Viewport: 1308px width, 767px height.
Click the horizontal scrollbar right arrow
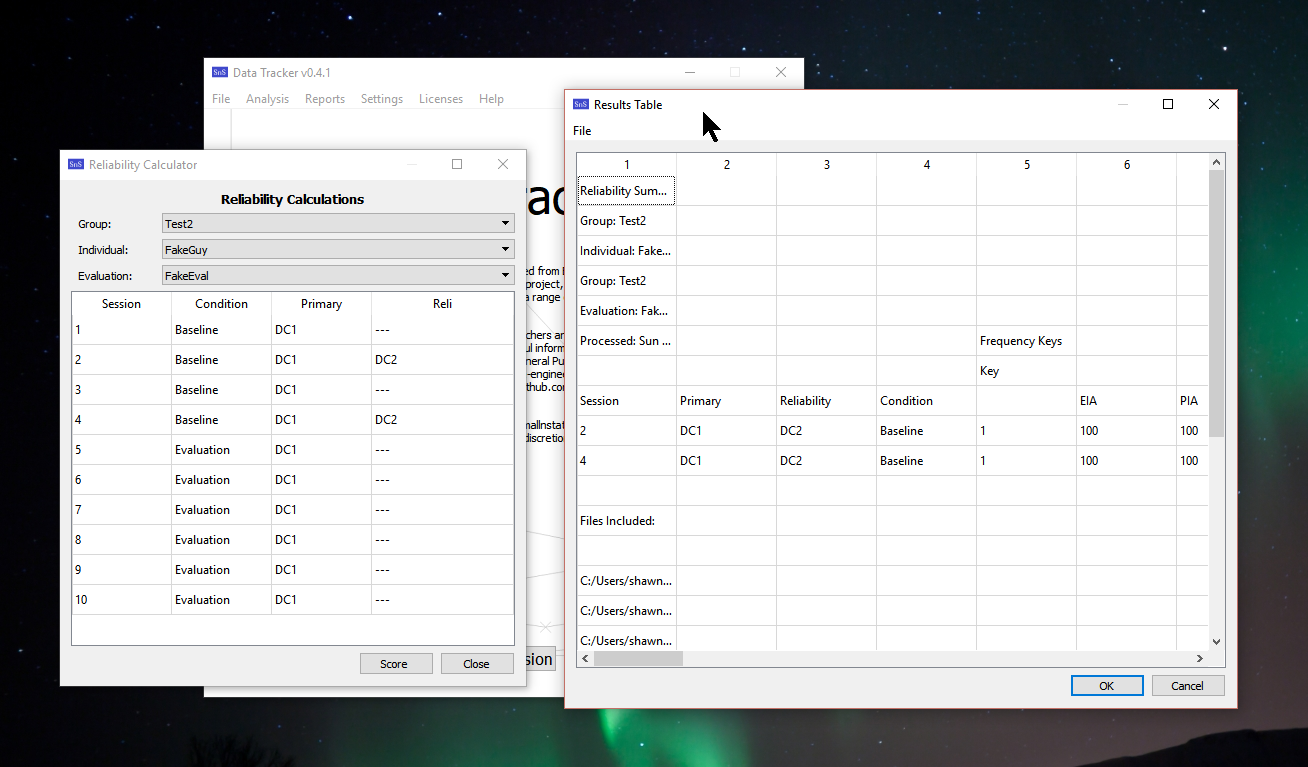1200,659
